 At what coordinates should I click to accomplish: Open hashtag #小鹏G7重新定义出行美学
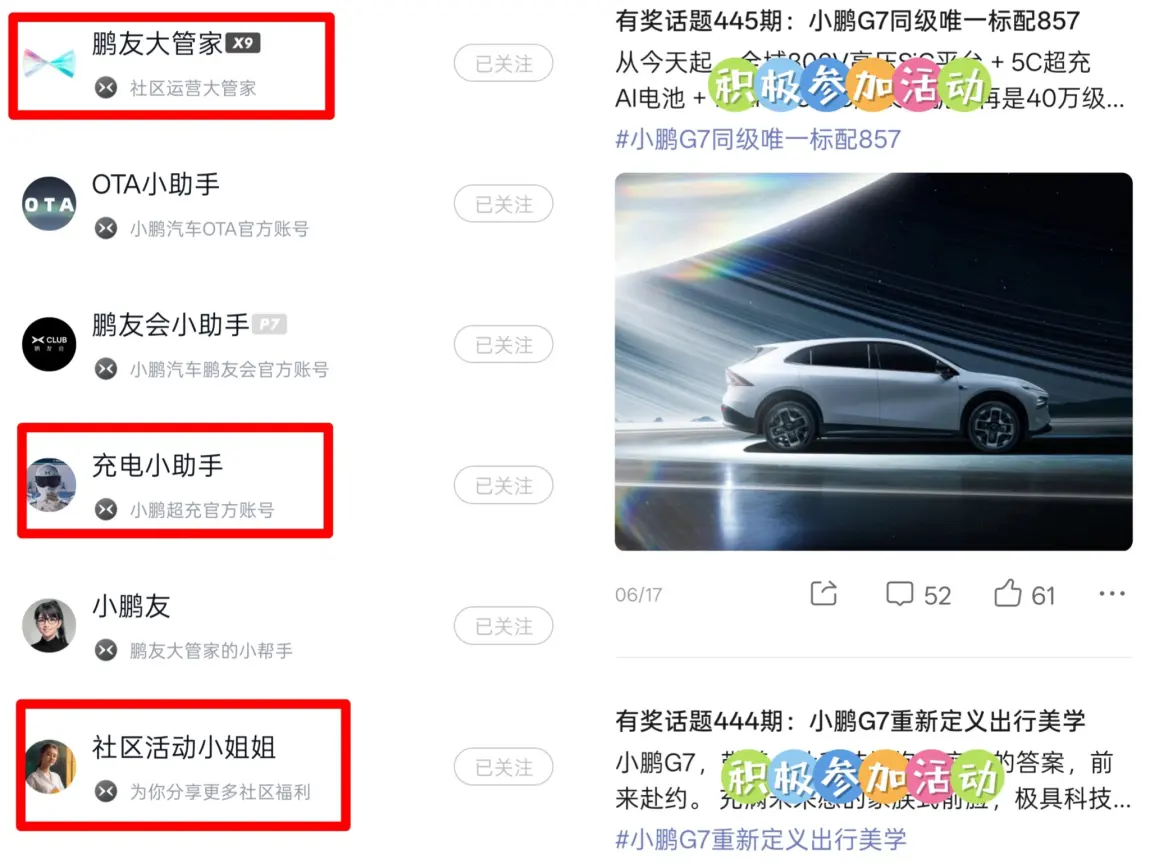click(761, 839)
